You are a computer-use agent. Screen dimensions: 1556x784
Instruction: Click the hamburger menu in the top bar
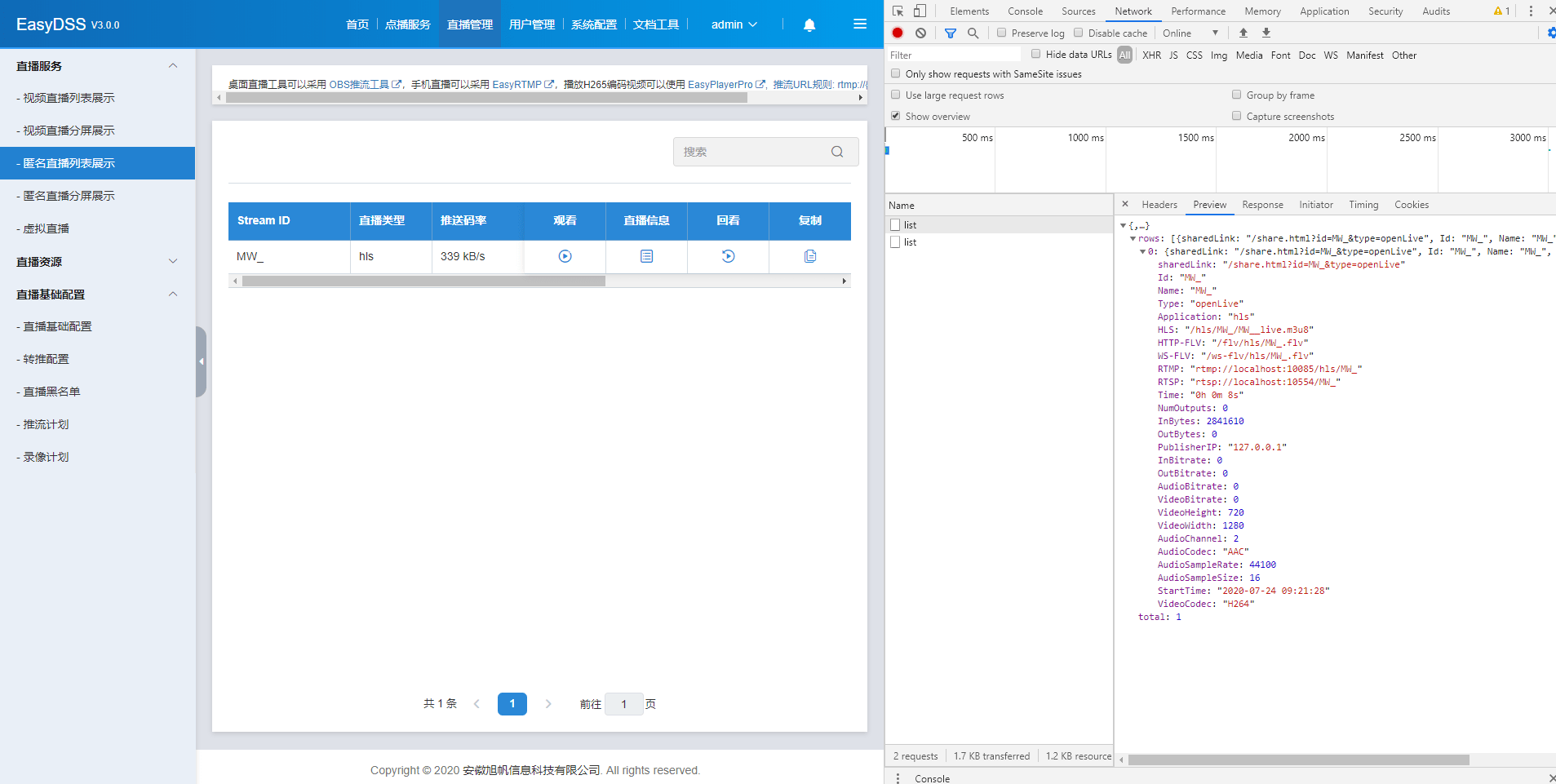pyautogui.click(x=859, y=24)
